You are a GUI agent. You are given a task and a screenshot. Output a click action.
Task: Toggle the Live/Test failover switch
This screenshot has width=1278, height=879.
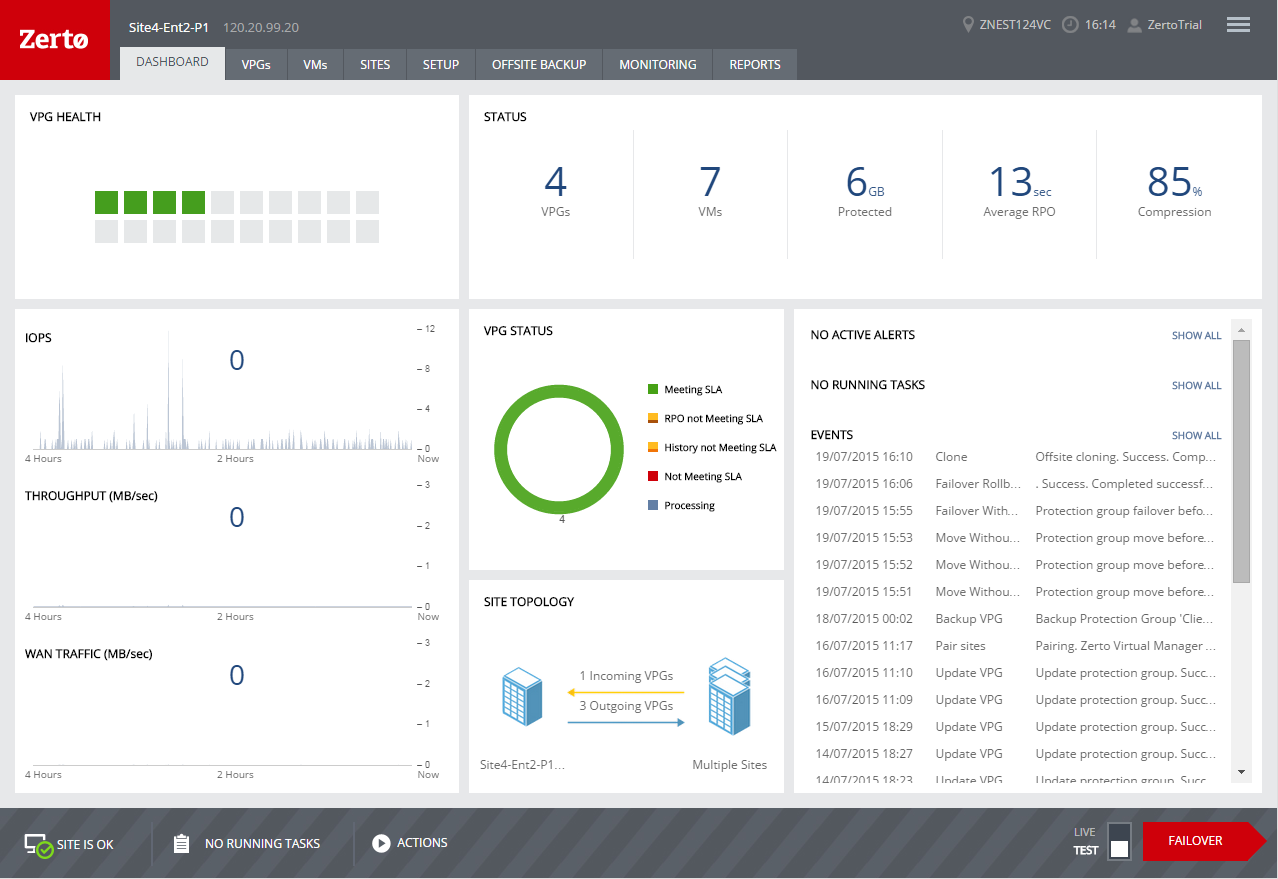pos(1119,840)
